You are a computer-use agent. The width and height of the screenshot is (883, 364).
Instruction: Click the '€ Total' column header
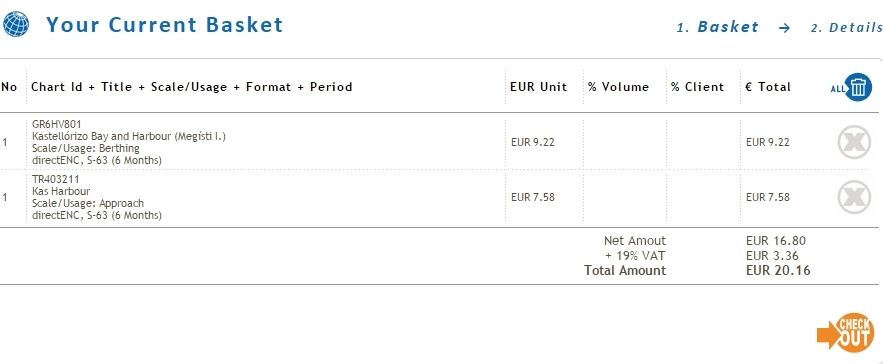768,87
